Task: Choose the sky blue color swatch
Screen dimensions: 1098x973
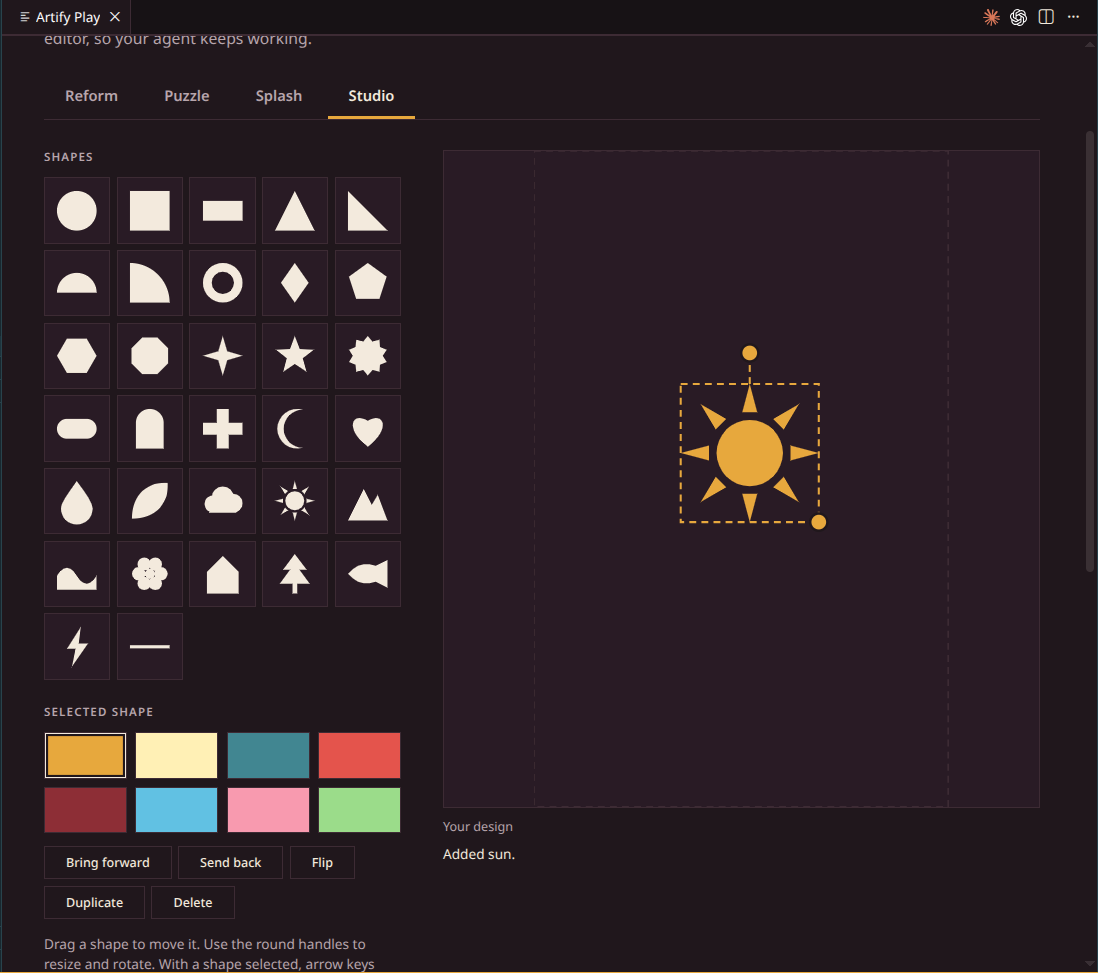Action: (176, 810)
